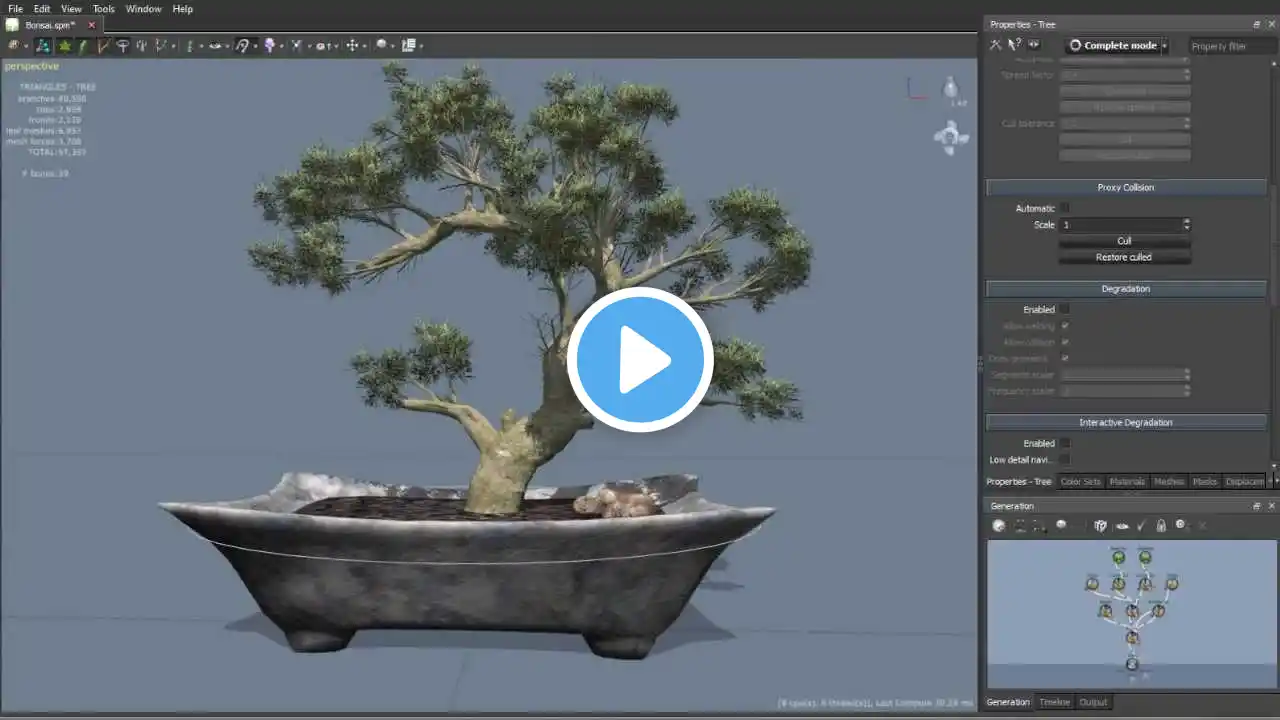Click the checkmark icon in Generation toolbar
This screenshot has width=1280, height=720.
1142,525
